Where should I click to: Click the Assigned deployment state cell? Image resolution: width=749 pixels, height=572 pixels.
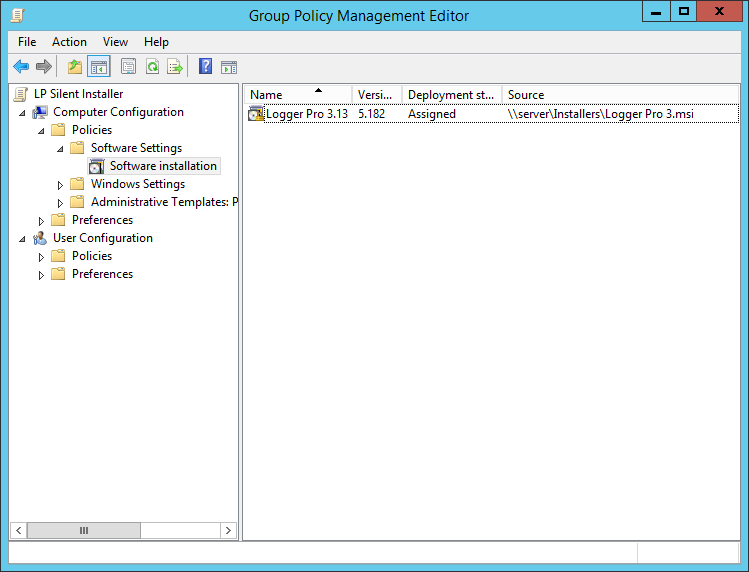click(x=432, y=114)
